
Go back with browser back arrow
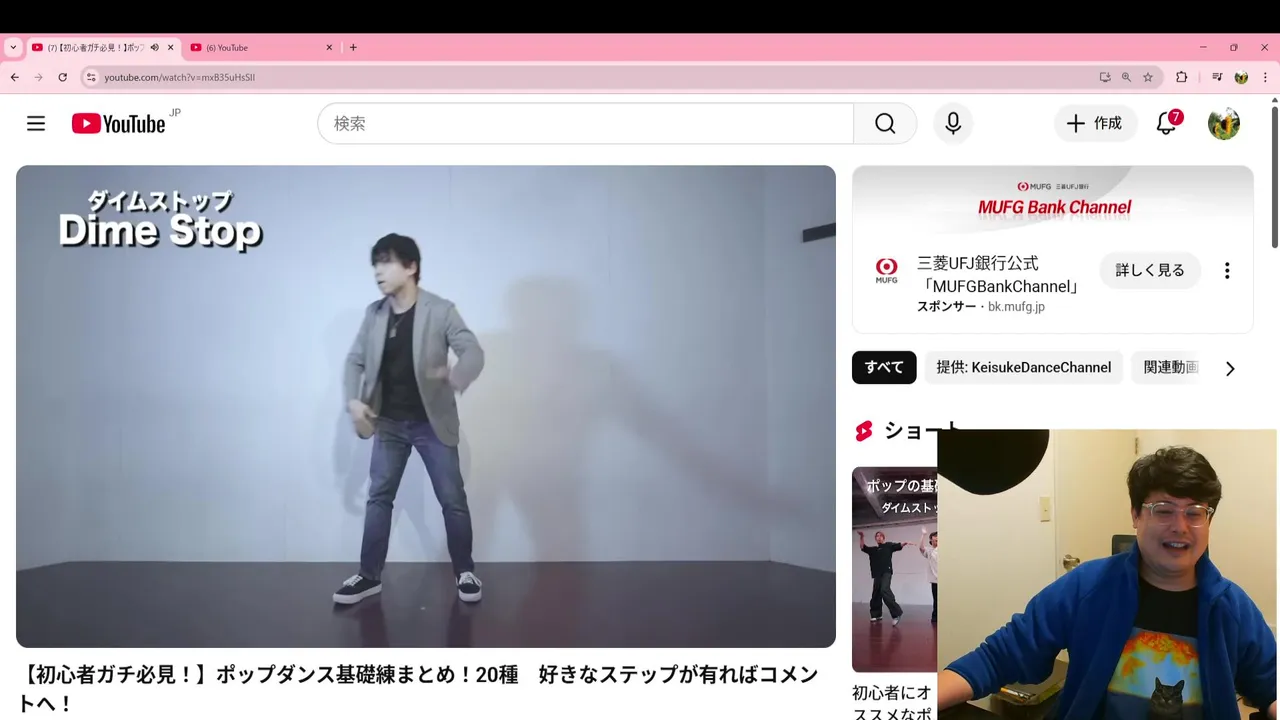14,77
